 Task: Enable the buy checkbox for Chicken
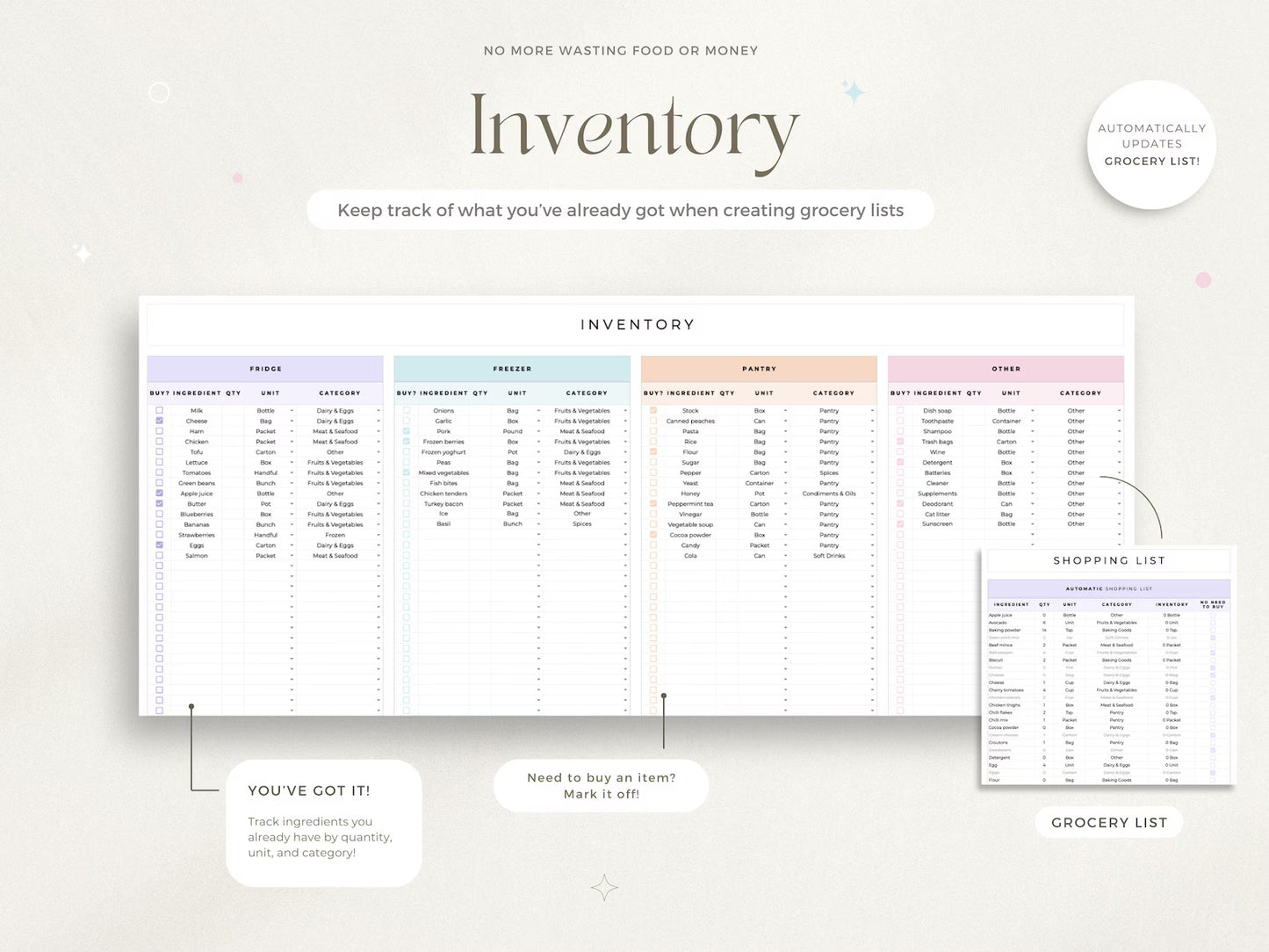(159, 442)
